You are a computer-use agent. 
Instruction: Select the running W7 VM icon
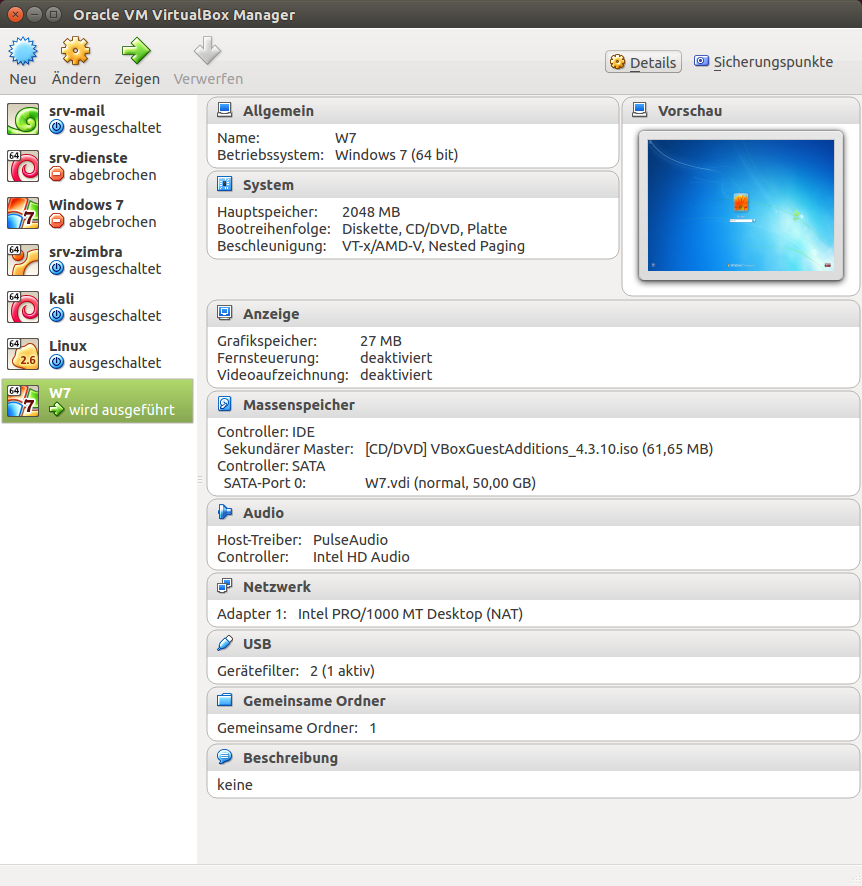pos(23,401)
